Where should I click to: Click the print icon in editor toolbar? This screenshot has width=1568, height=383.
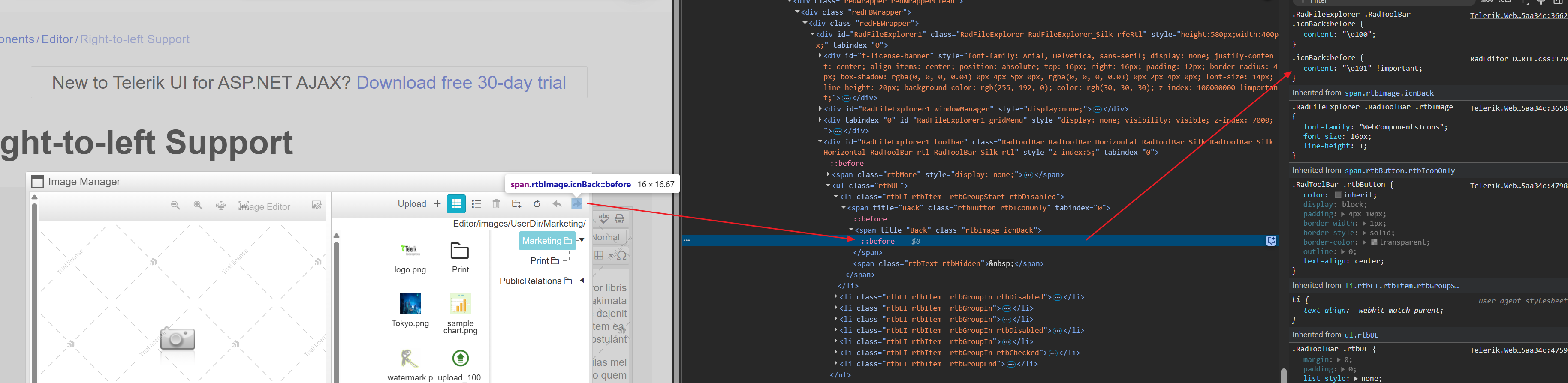(620, 218)
